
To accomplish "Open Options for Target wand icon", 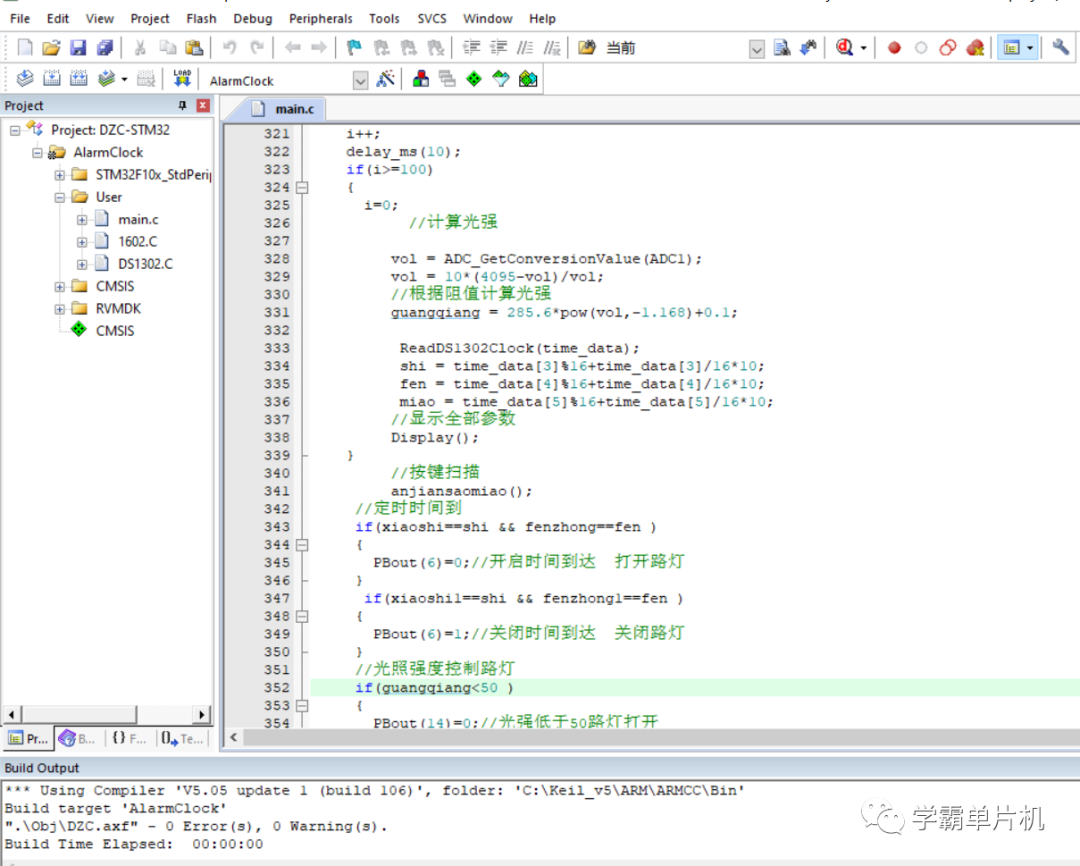I will 386,79.
